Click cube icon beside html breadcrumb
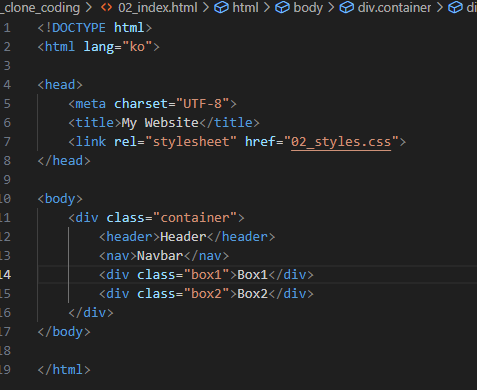This screenshot has height=390, width=477. tap(221, 7)
